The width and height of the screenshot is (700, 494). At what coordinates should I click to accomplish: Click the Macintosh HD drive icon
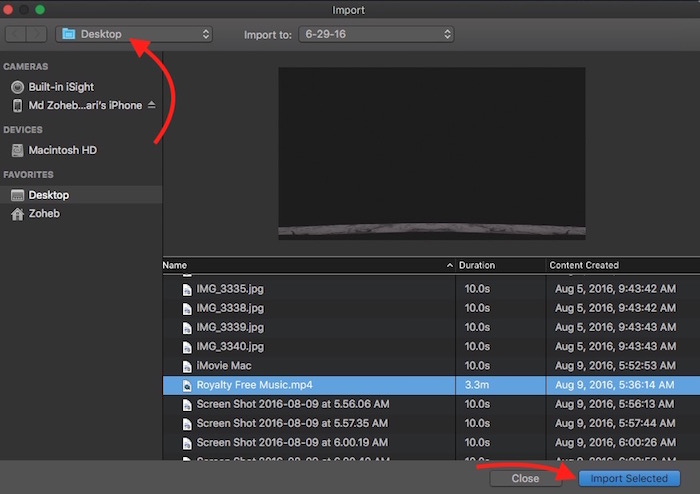18,150
